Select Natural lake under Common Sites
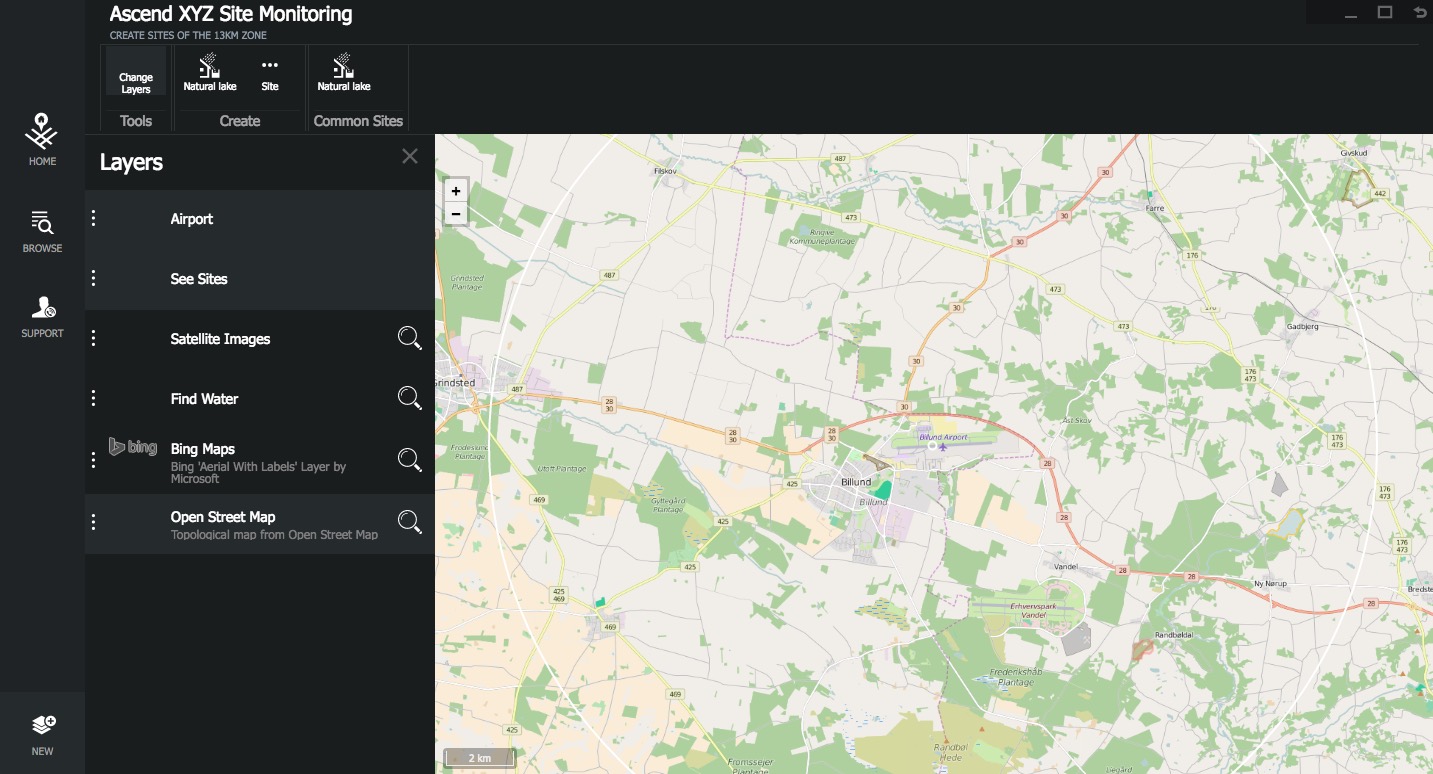 (344, 73)
